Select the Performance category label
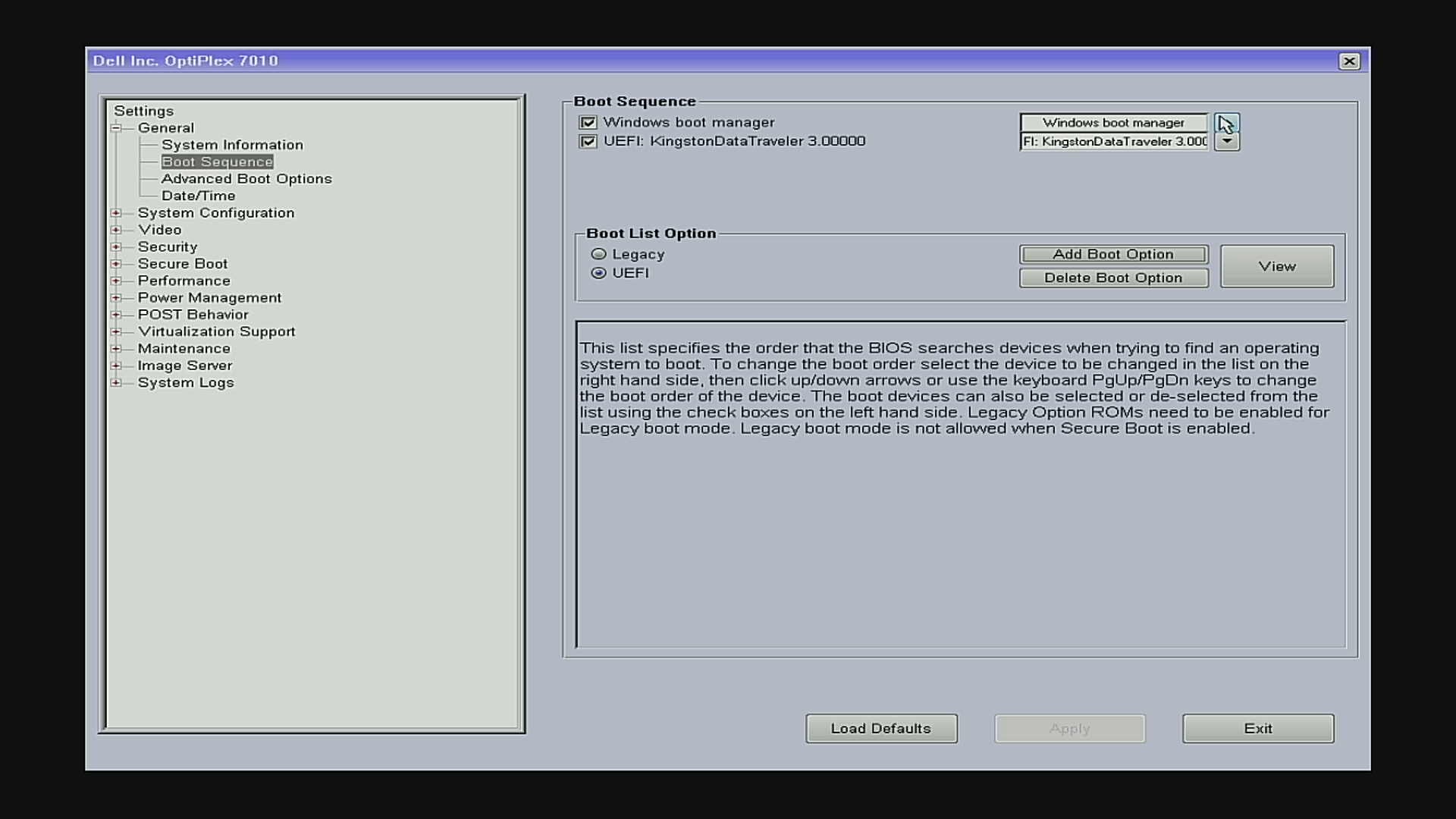The width and height of the screenshot is (1456, 819). pyautogui.click(x=184, y=281)
